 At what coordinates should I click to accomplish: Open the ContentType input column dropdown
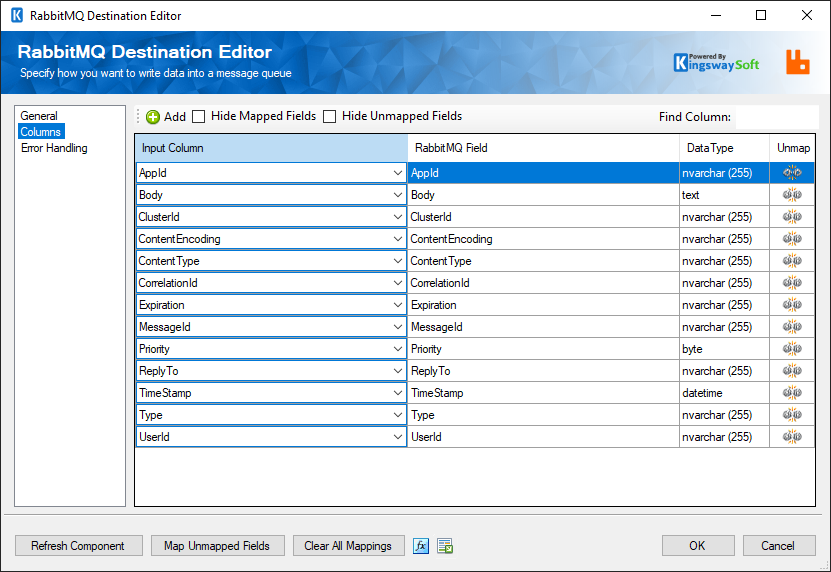tap(397, 261)
